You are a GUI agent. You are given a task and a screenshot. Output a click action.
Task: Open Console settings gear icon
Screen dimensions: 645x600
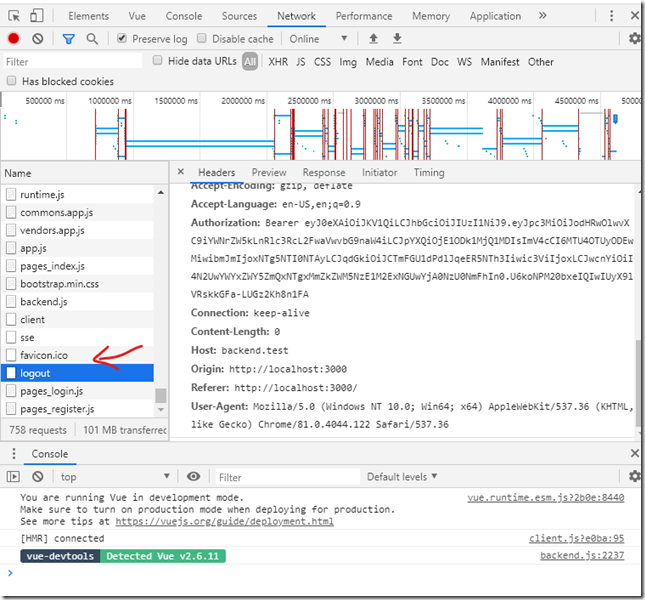635,476
